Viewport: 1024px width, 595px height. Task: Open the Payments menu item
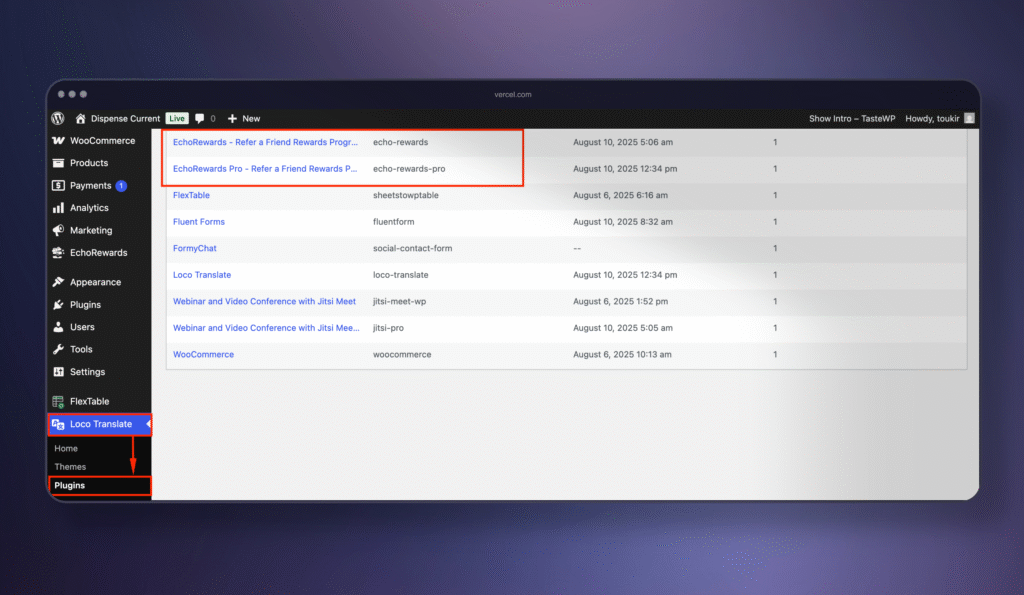click(x=90, y=185)
